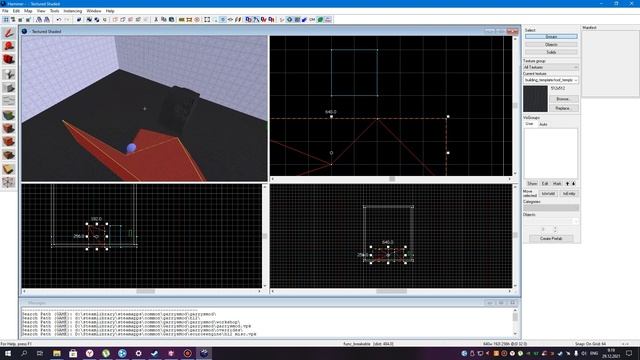Click the toEntity move selected button
Screen dimensions: 640x360
coord(569,194)
